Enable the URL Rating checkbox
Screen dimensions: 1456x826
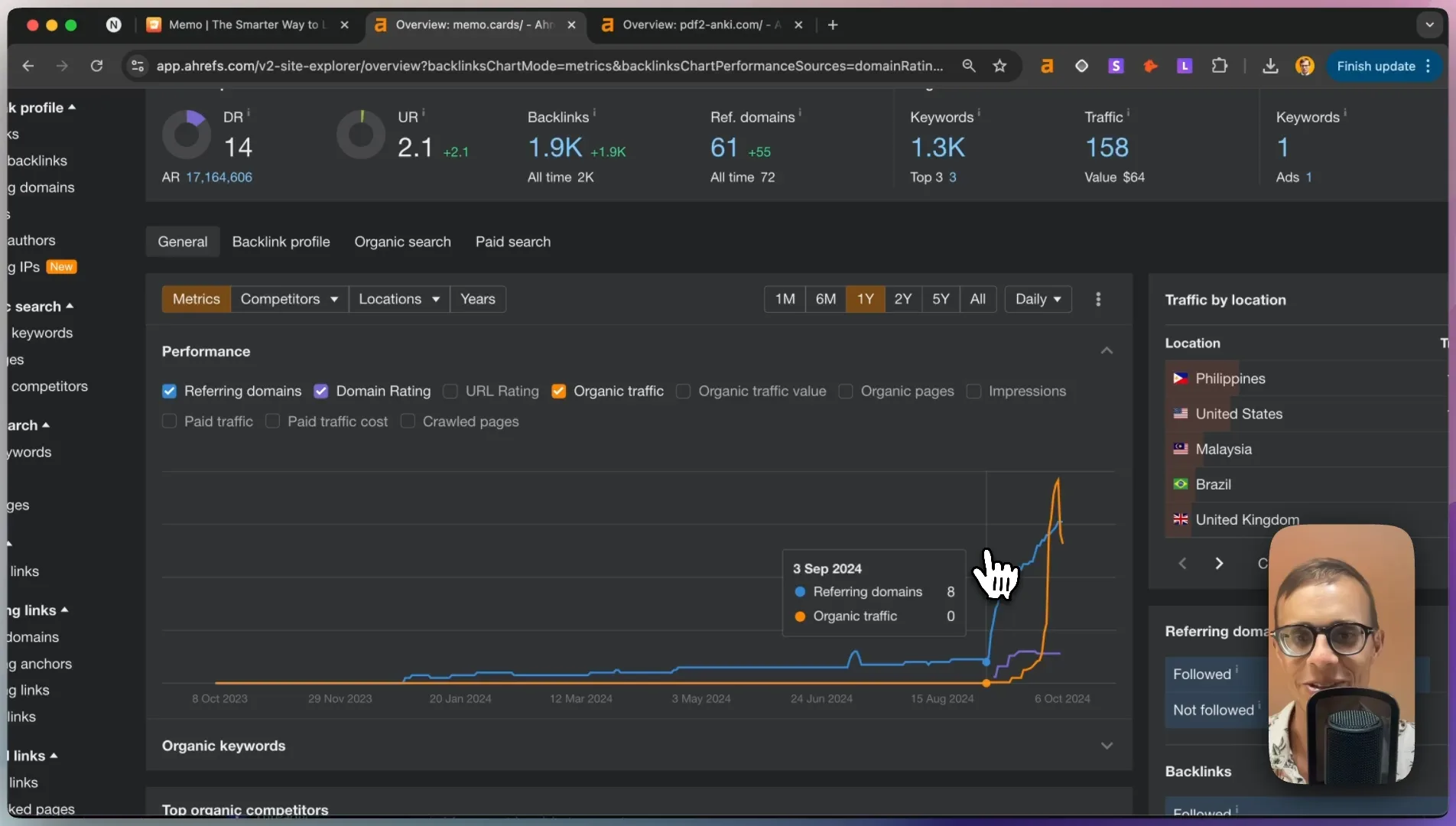450,391
